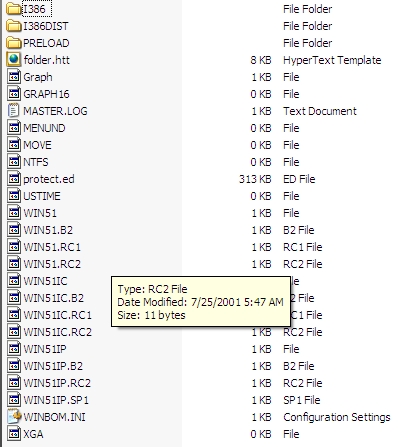Click the XGA file icon
This screenshot has width=399, height=447.
click(14, 434)
